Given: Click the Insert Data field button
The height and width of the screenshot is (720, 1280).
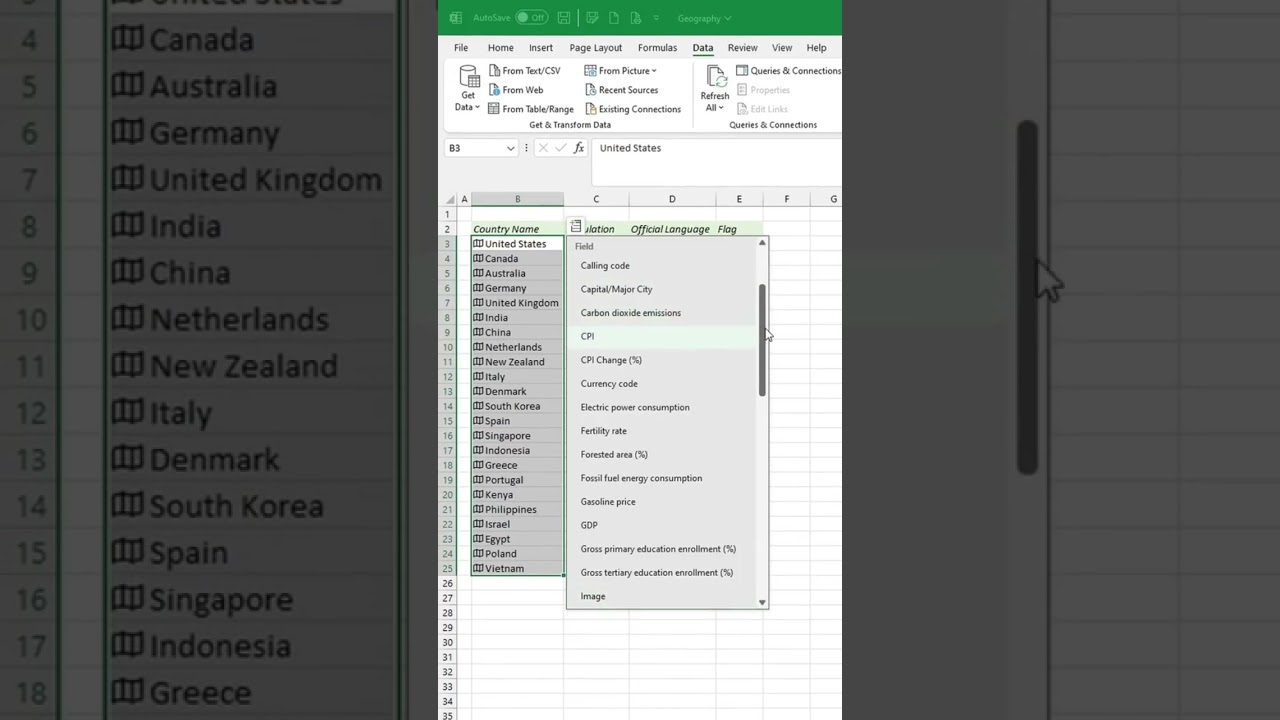Looking at the screenshot, I should [576, 227].
